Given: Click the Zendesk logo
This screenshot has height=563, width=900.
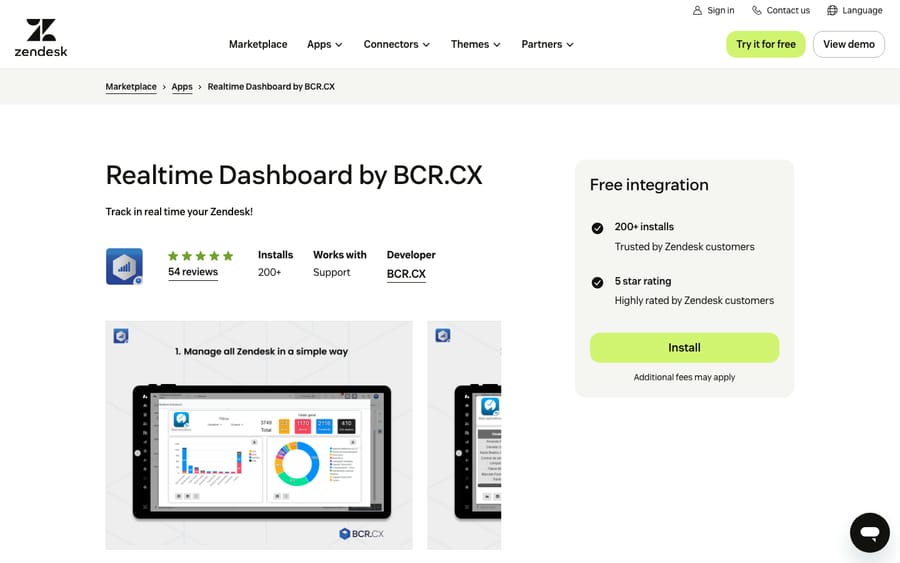Looking at the screenshot, I should pyautogui.click(x=41, y=38).
